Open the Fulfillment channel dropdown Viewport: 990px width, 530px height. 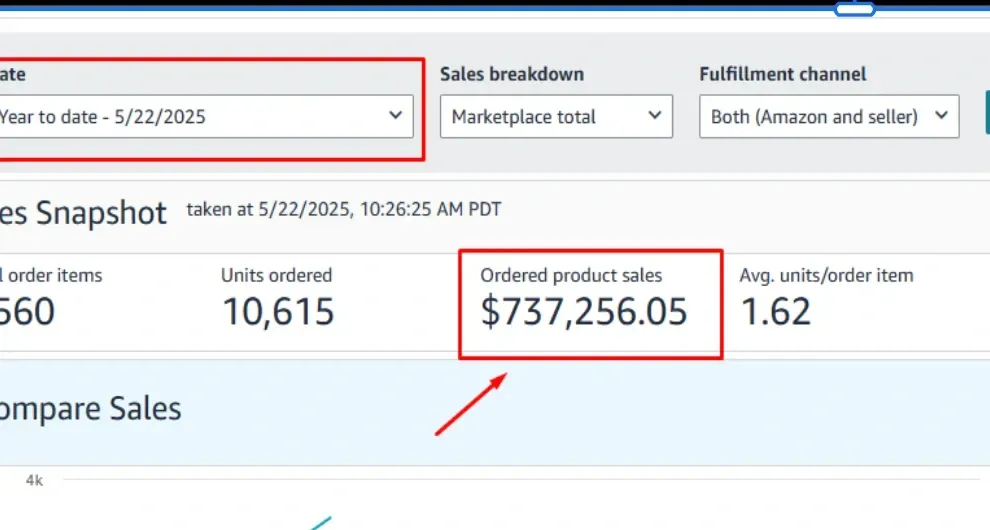[828, 116]
